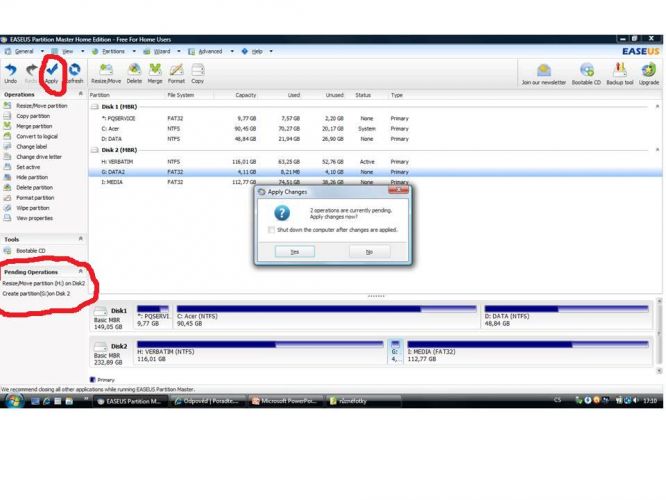Screen dimensions: 666x500
Task: Click the Delete toolbar icon
Action: 134,73
